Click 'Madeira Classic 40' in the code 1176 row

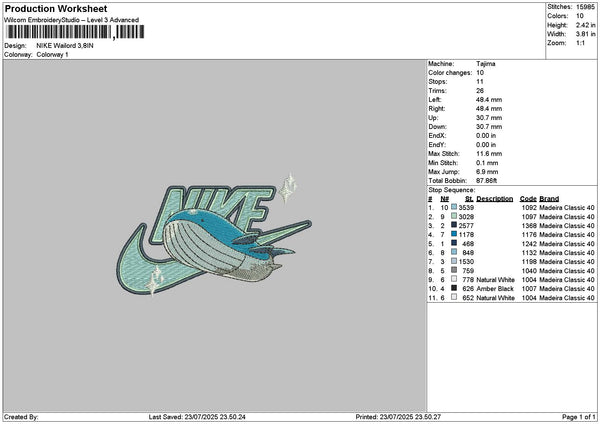567,235
